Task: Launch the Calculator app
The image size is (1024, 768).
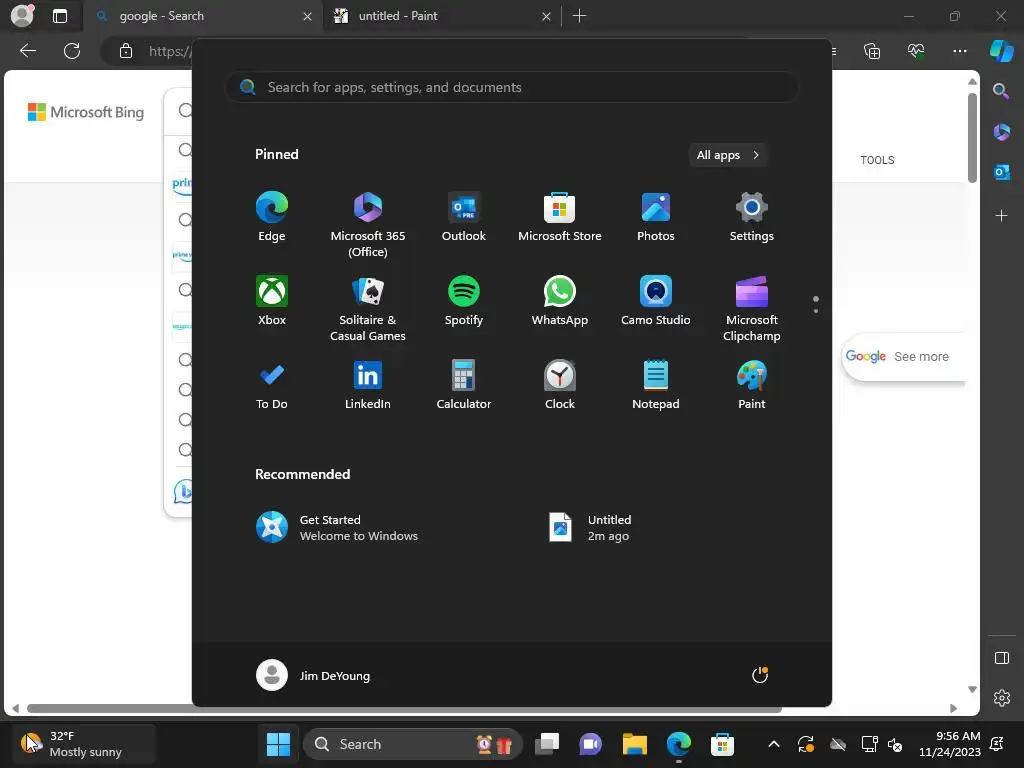Action: [464, 385]
